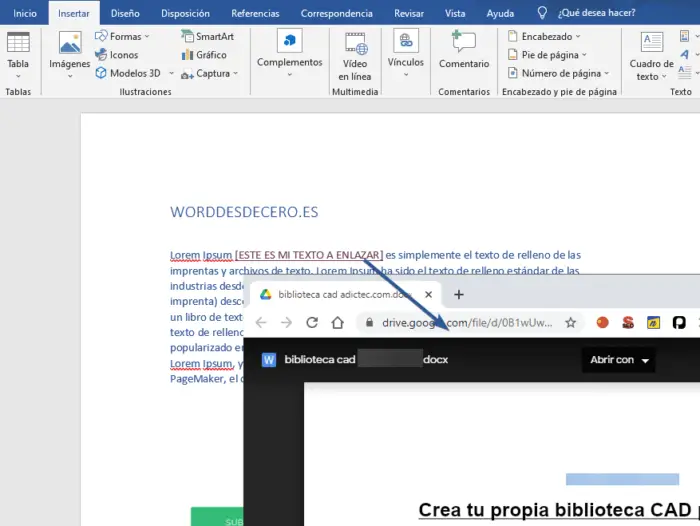Click the Vínculos link icon
Image resolution: width=700 pixels, height=526 pixels.
click(x=406, y=41)
